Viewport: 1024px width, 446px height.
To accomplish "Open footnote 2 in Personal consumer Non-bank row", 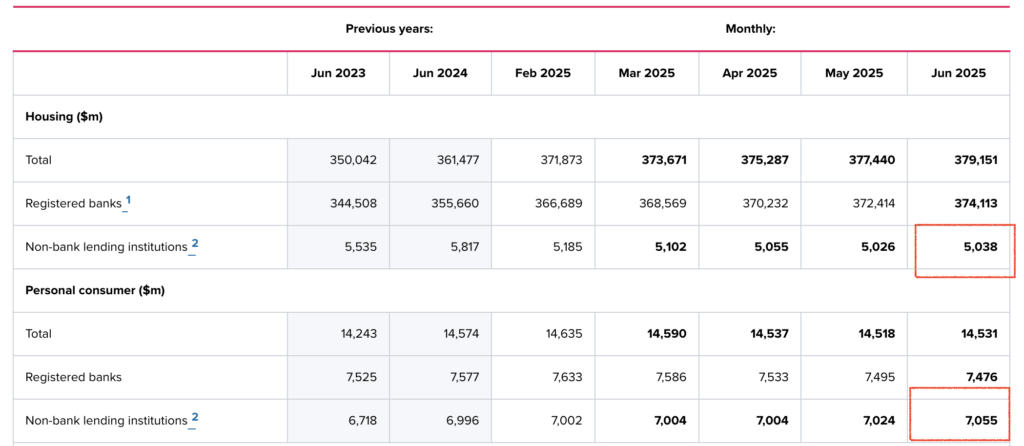I will click(x=193, y=419).
